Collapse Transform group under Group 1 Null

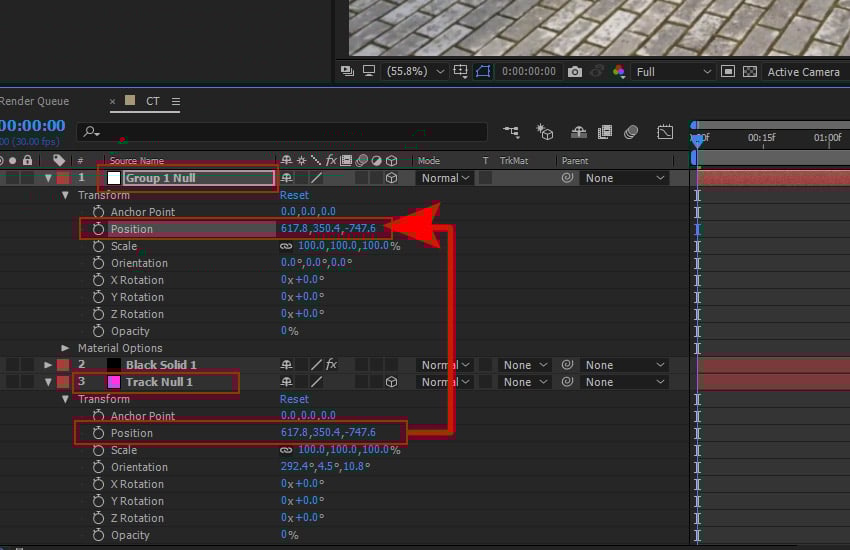(65, 195)
